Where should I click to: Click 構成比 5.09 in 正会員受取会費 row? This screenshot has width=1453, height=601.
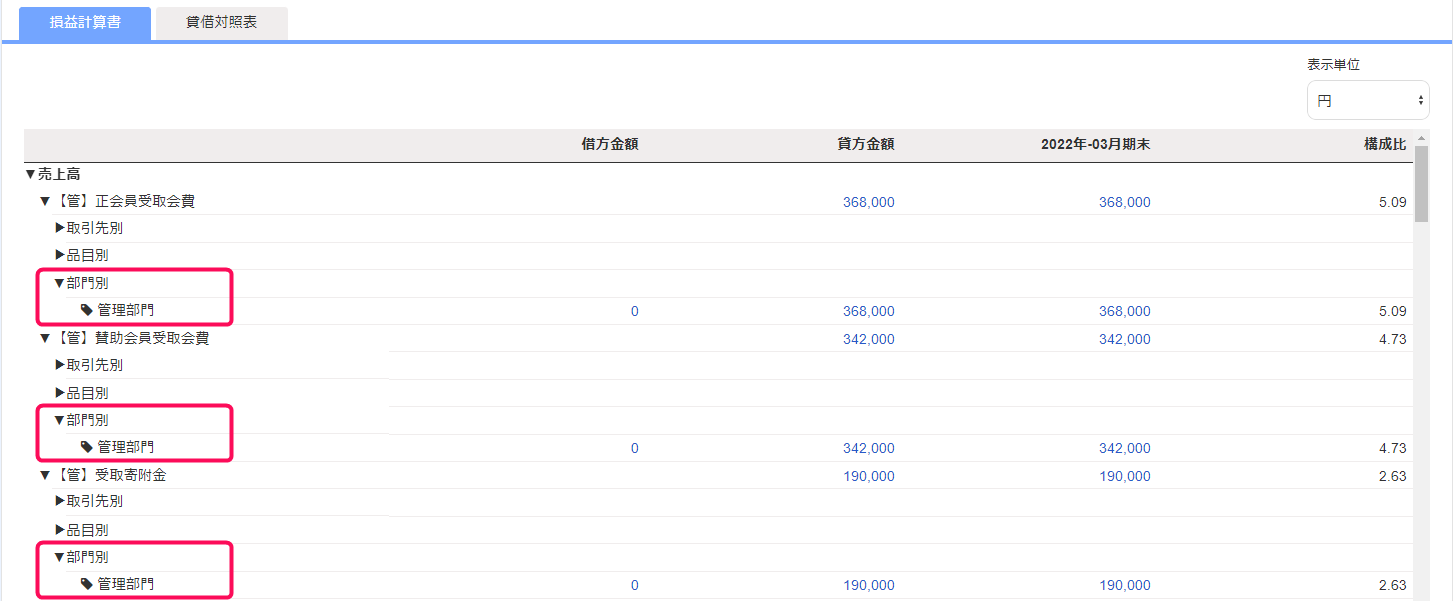[x=1392, y=202]
